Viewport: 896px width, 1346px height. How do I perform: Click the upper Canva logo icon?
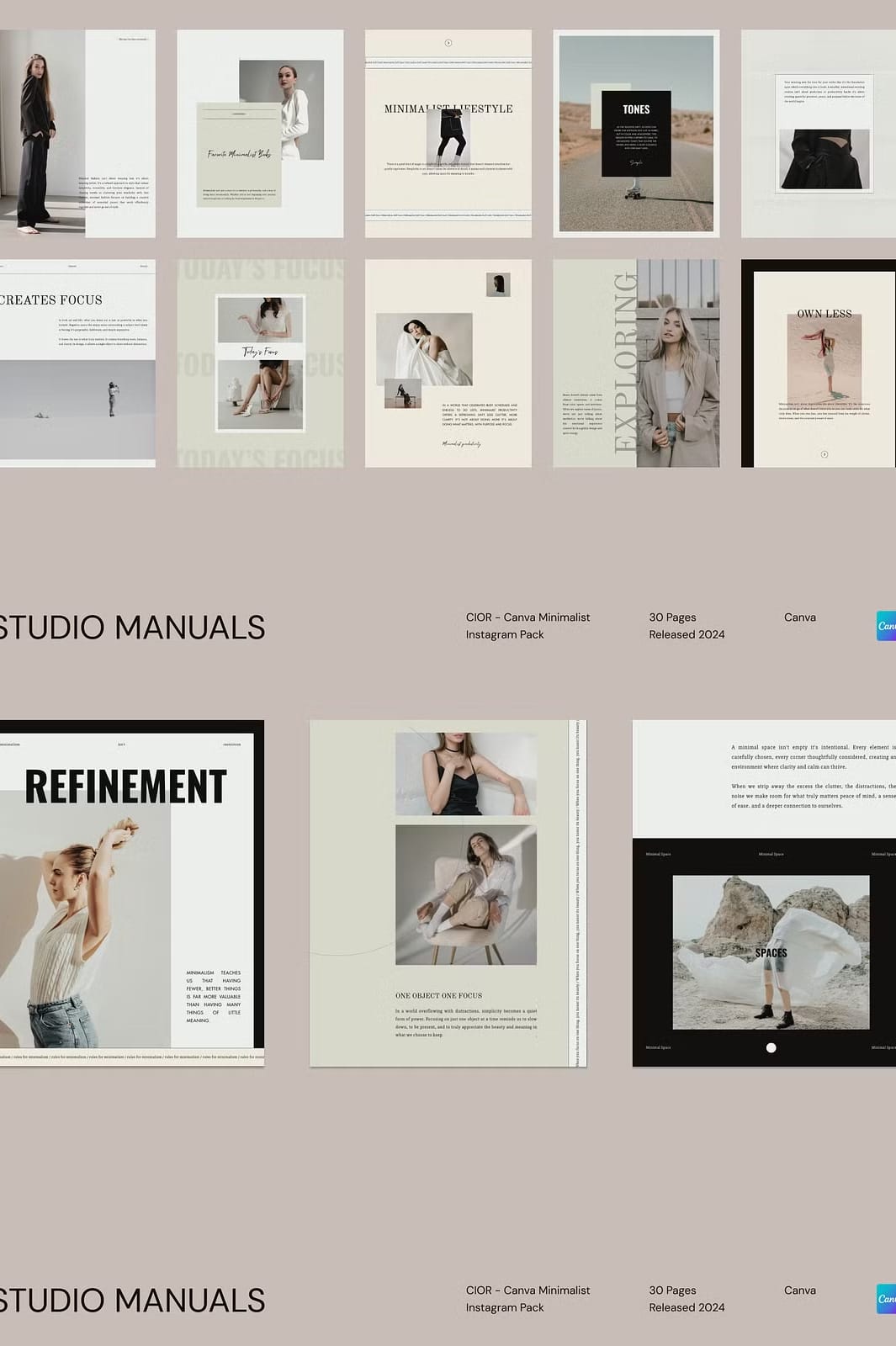(886, 626)
